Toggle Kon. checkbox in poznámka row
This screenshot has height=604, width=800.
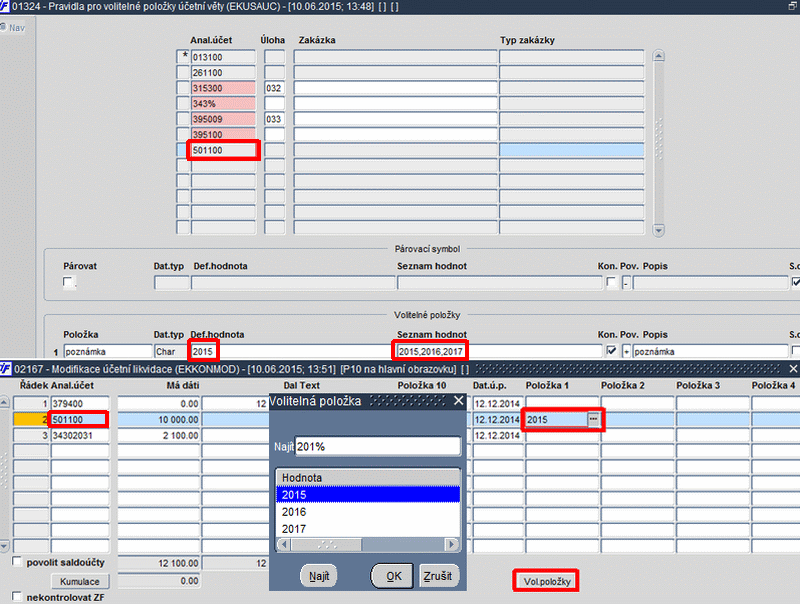coord(611,351)
